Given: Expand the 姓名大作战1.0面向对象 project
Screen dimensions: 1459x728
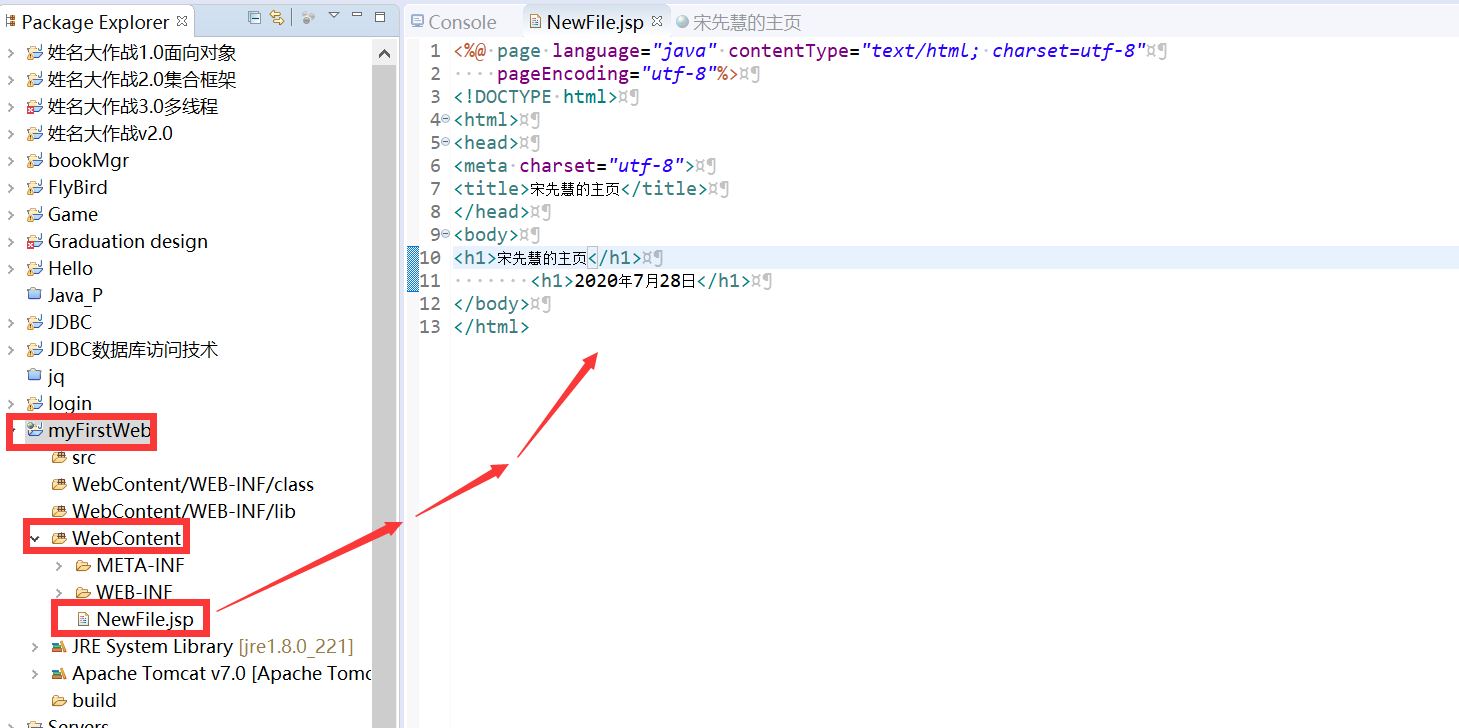Looking at the screenshot, I should [11, 53].
